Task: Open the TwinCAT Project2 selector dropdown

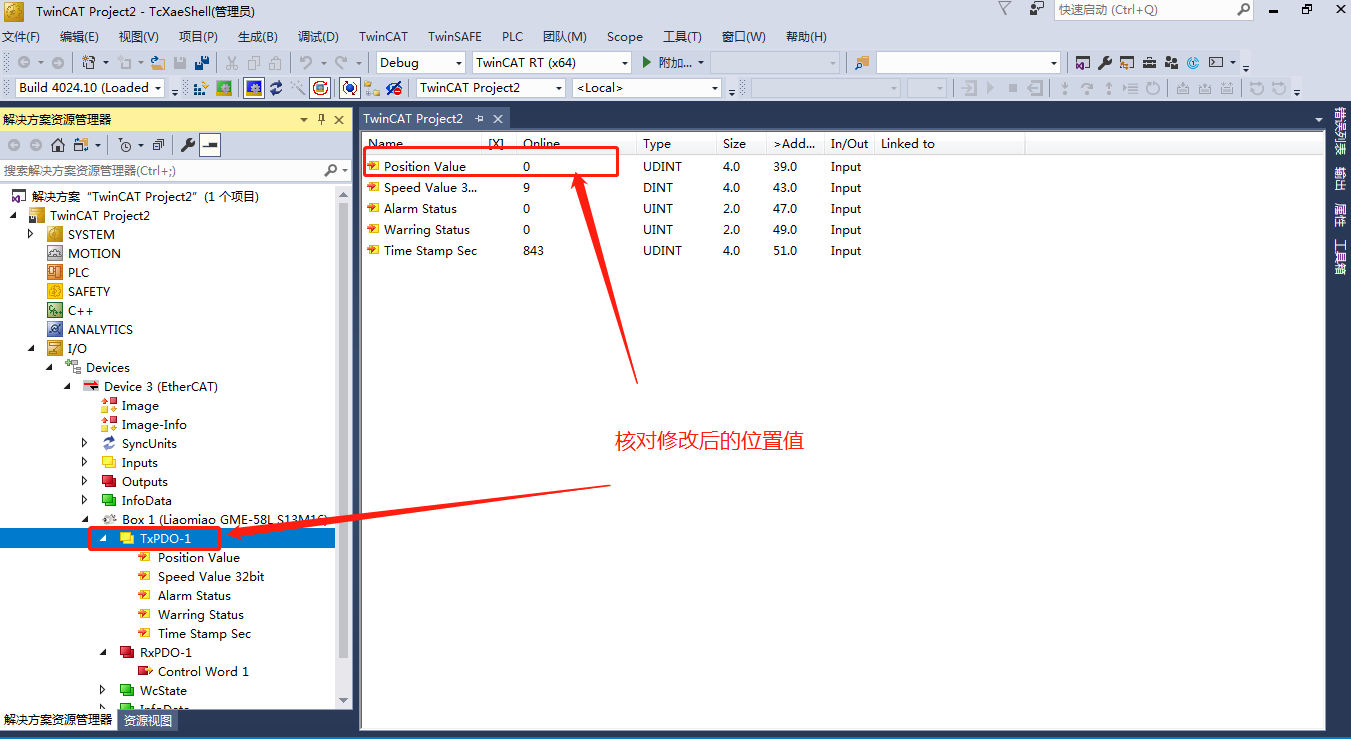Action: [x=491, y=87]
